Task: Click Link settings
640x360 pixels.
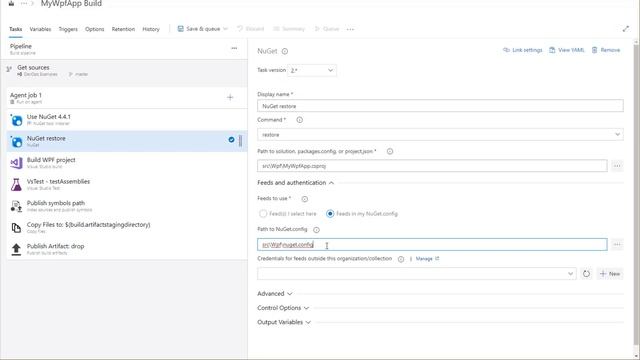Action: tap(523, 50)
